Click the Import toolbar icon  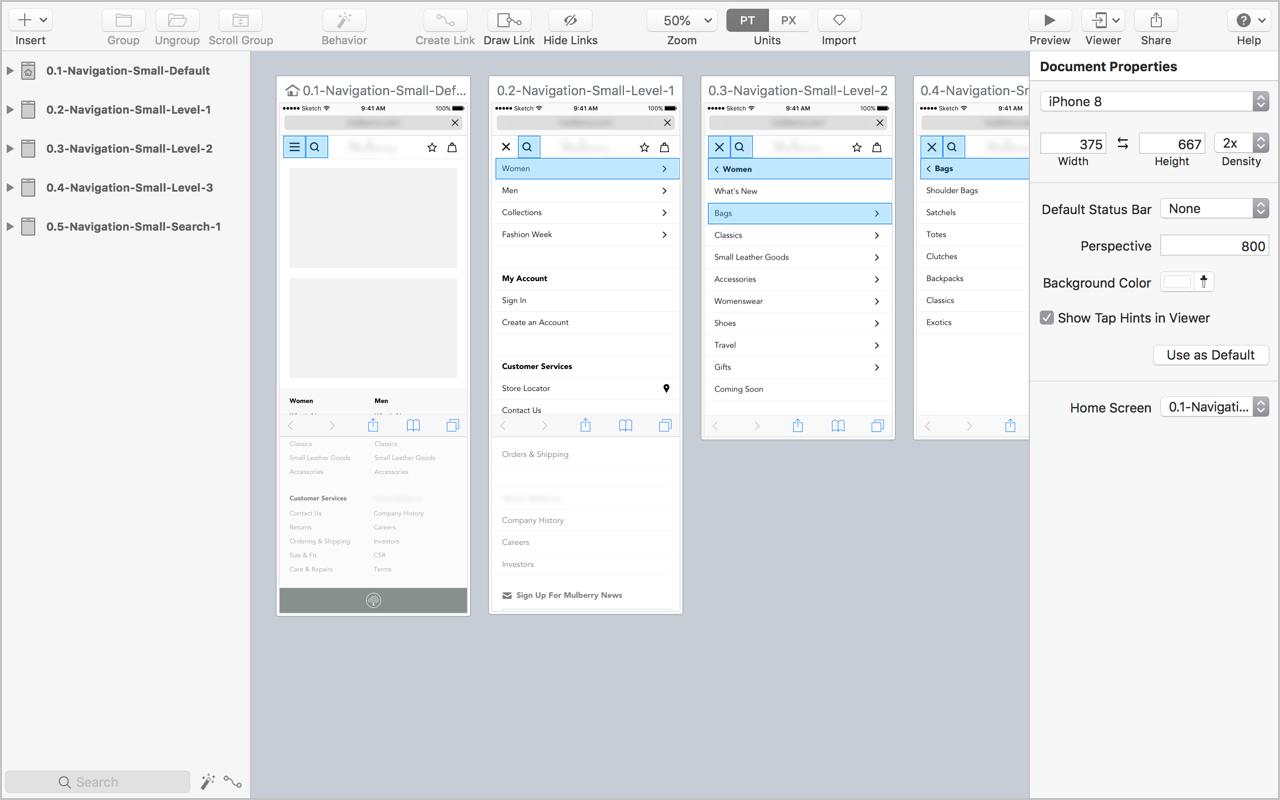pos(839,20)
